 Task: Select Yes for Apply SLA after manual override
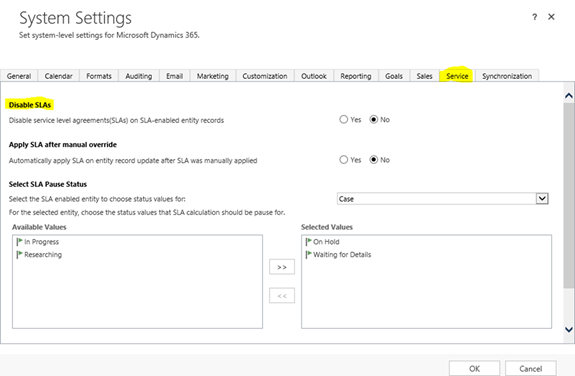tap(344, 160)
